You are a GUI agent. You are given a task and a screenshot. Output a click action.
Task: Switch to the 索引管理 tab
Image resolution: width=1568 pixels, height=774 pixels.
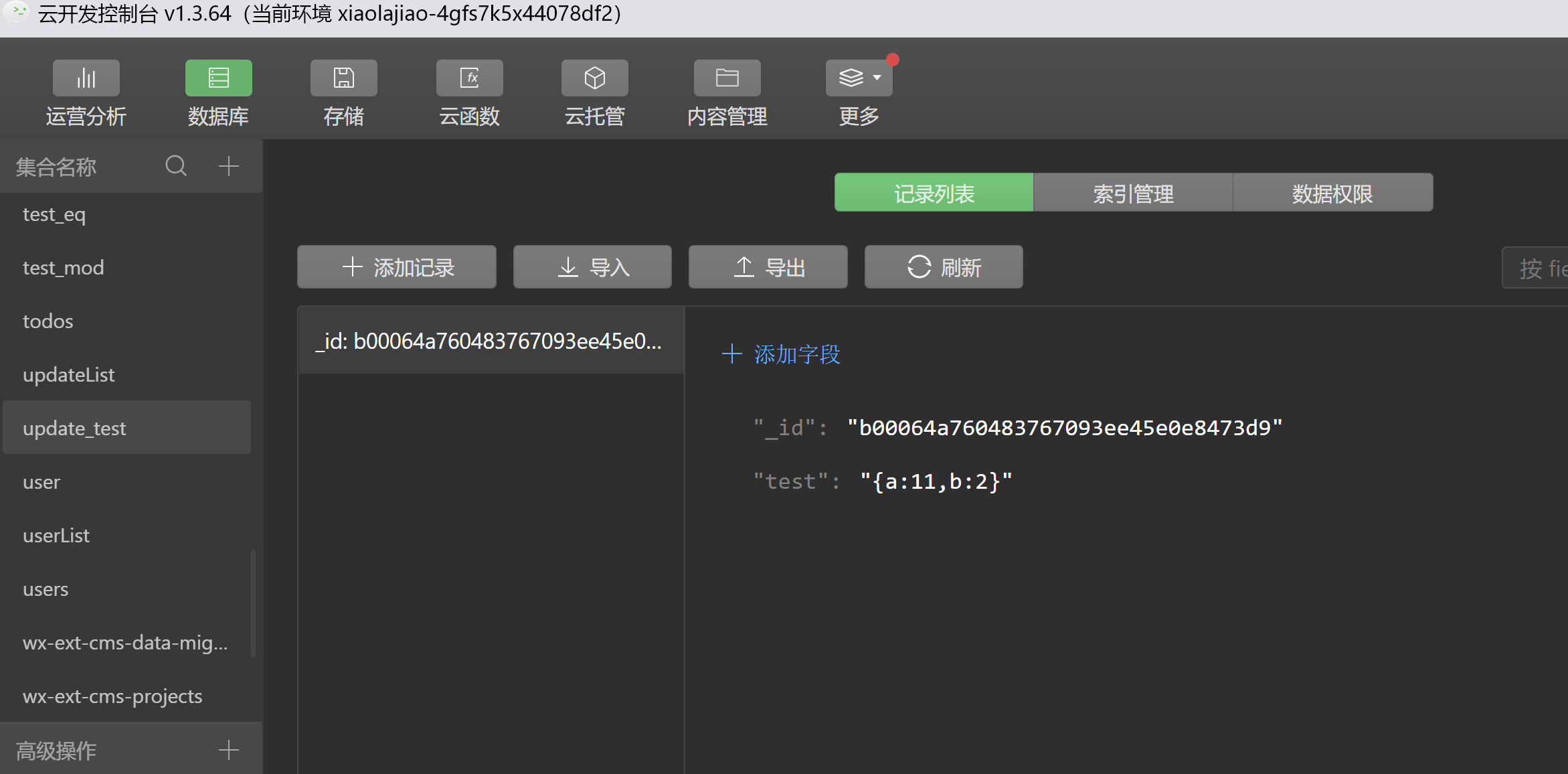1133,193
